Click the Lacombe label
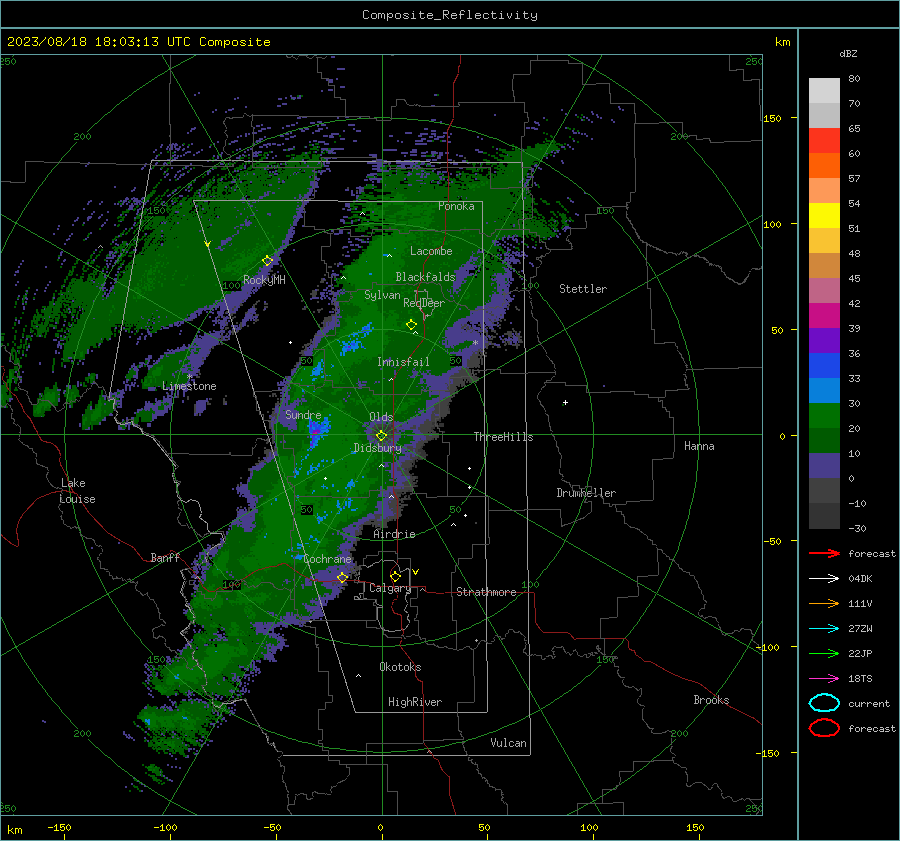This screenshot has width=900, height=841. pyautogui.click(x=431, y=251)
